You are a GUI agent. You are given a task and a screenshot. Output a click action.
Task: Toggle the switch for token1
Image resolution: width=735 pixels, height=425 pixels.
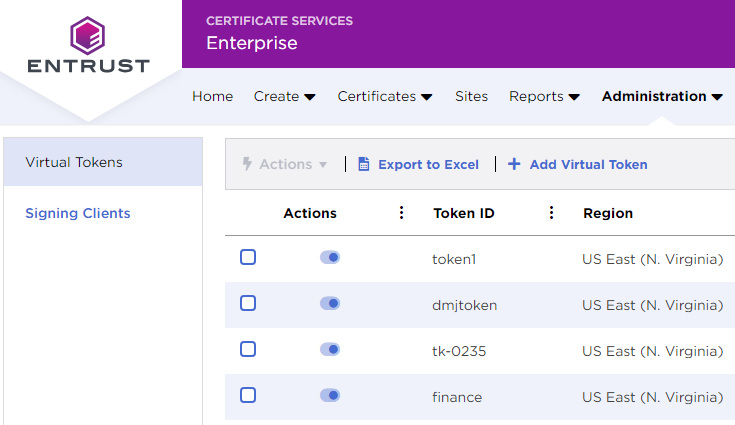click(x=330, y=257)
